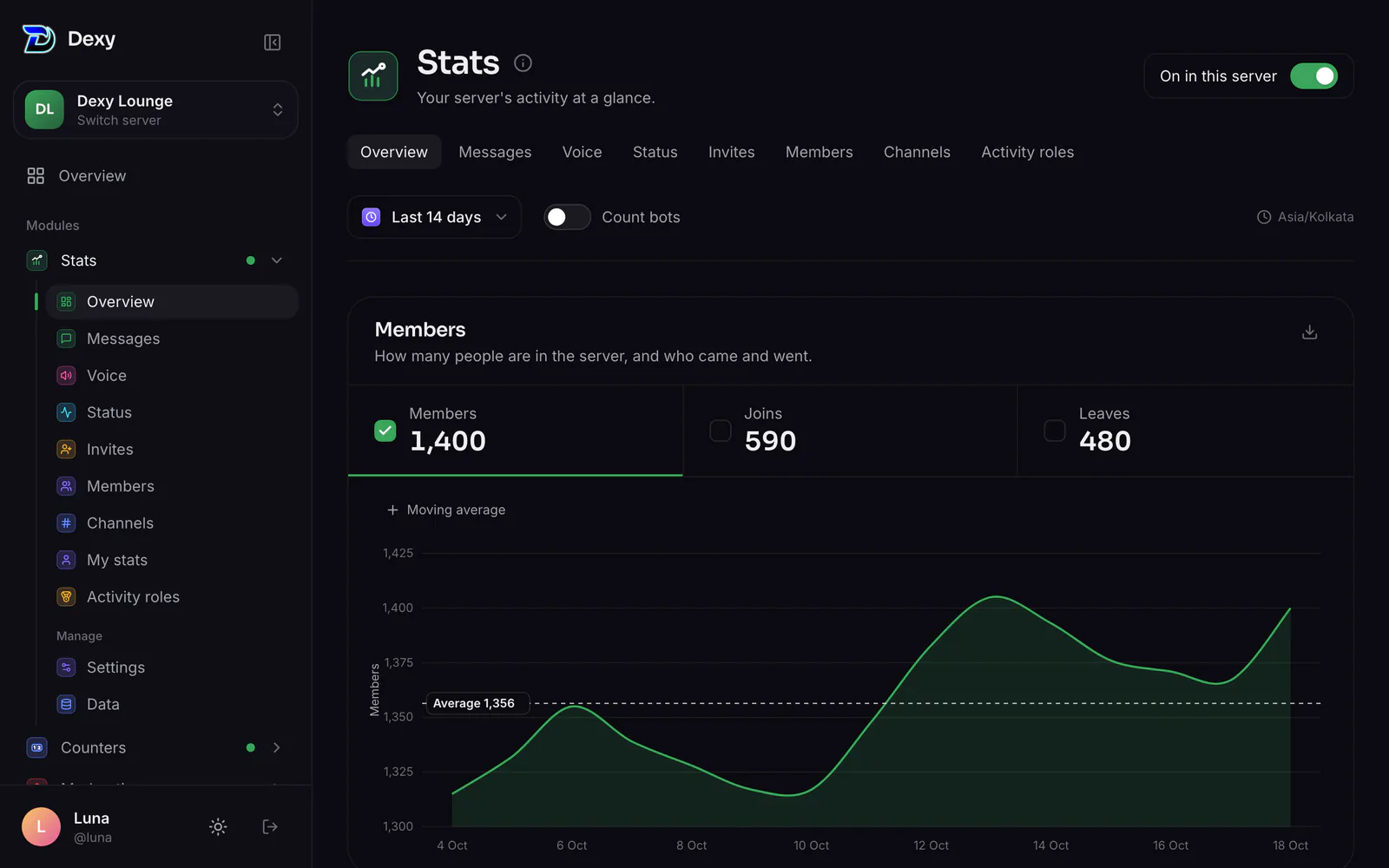Viewport: 1389px width, 868px height.
Task: Open Activity roles in the sidebar
Action: click(x=172, y=596)
